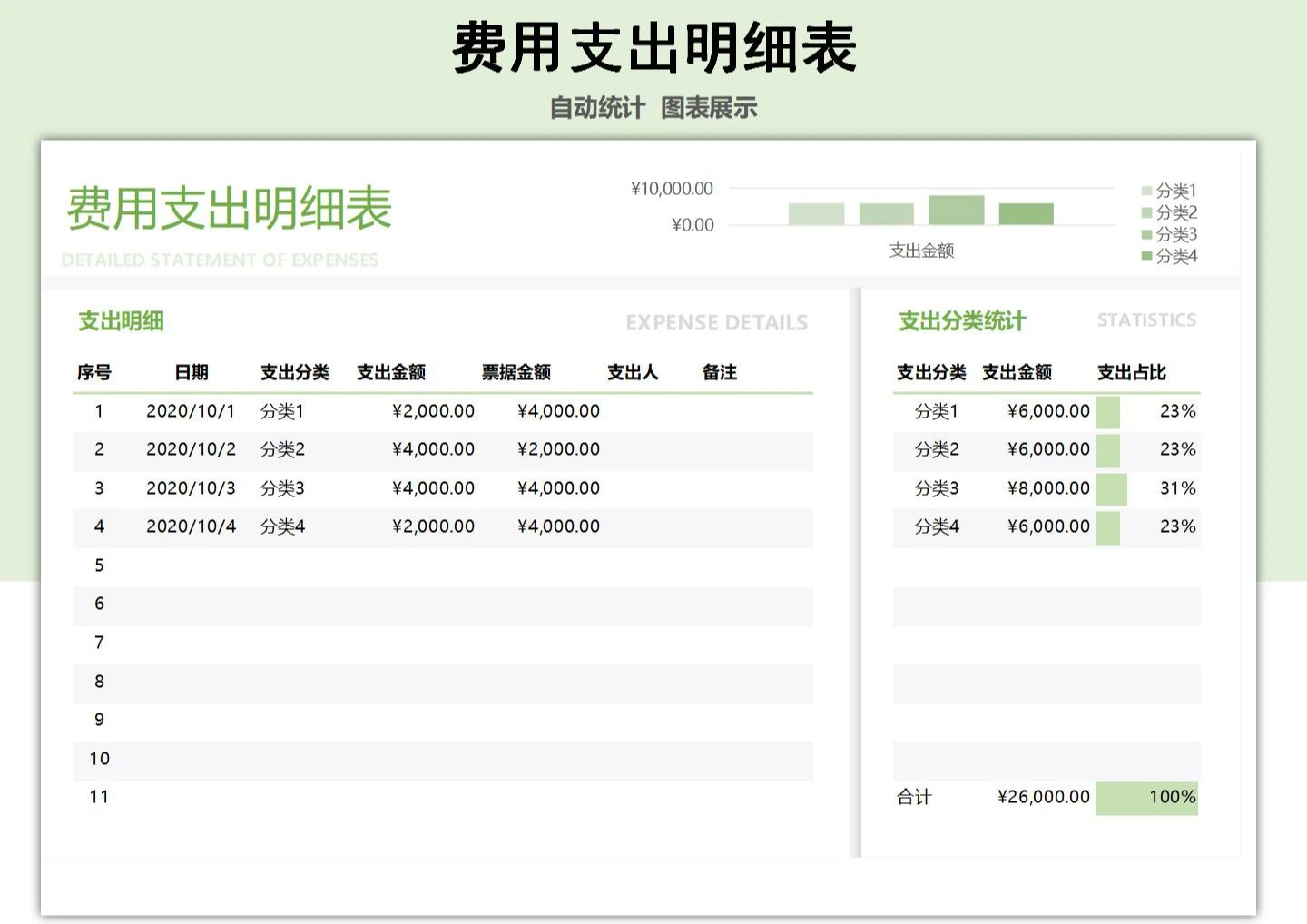
Task: Click the green 费用支出明细表 sheet title
Action: click(230, 208)
